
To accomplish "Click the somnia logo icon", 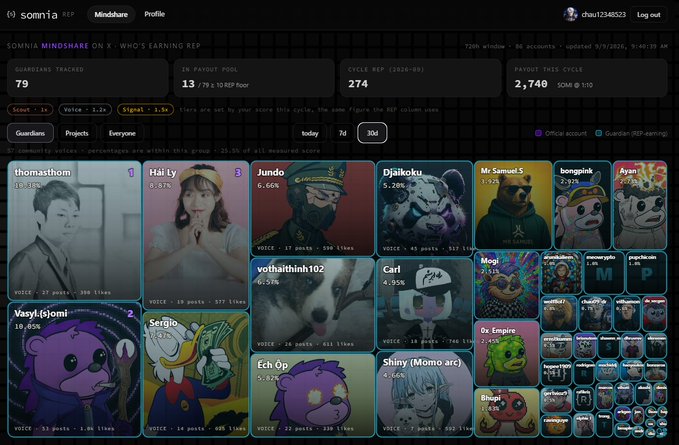I will [11, 14].
